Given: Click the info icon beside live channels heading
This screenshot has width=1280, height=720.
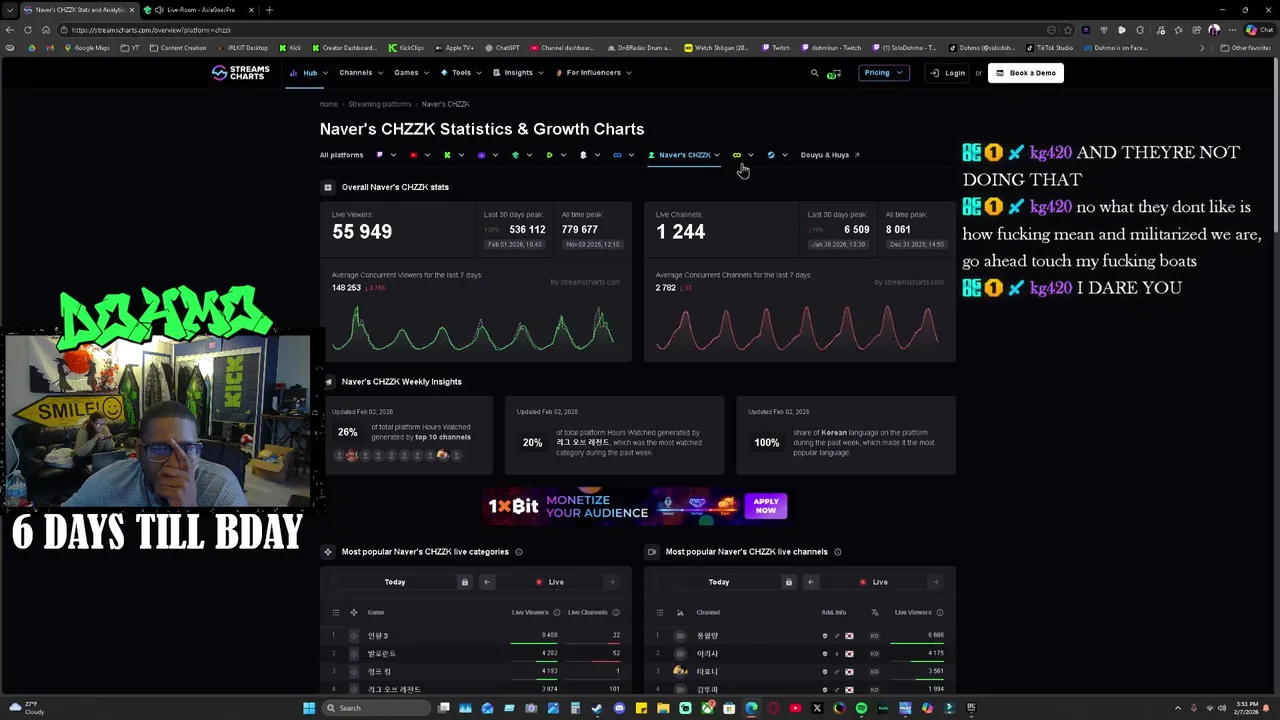Looking at the screenshot, I should click(x=837, y=552).
